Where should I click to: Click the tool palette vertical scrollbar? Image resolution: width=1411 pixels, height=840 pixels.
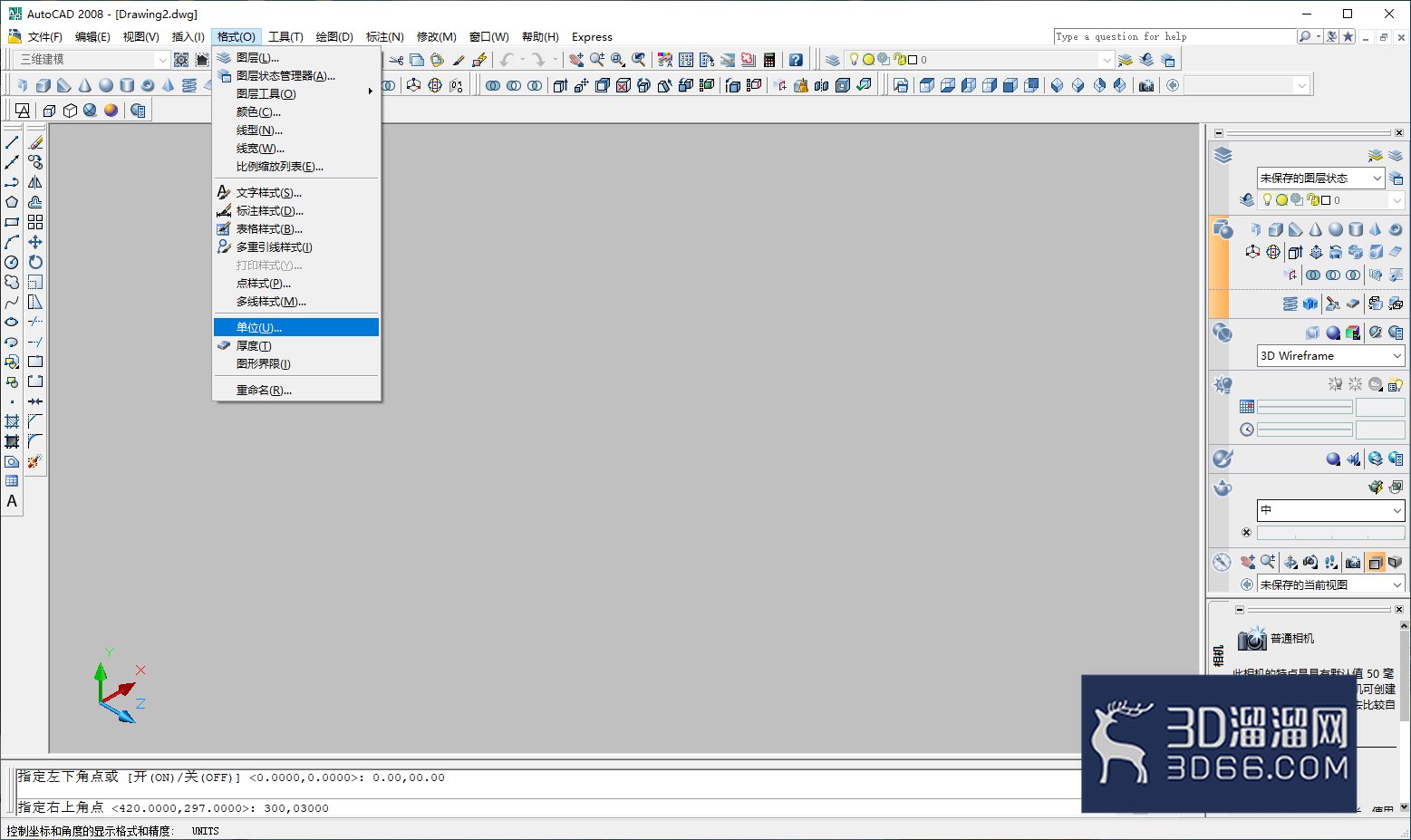point(1404,716)
